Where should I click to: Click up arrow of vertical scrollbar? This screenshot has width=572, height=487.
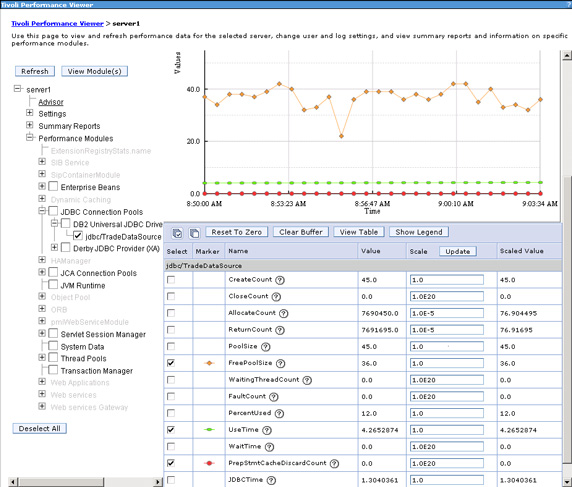tap(567, 55)
